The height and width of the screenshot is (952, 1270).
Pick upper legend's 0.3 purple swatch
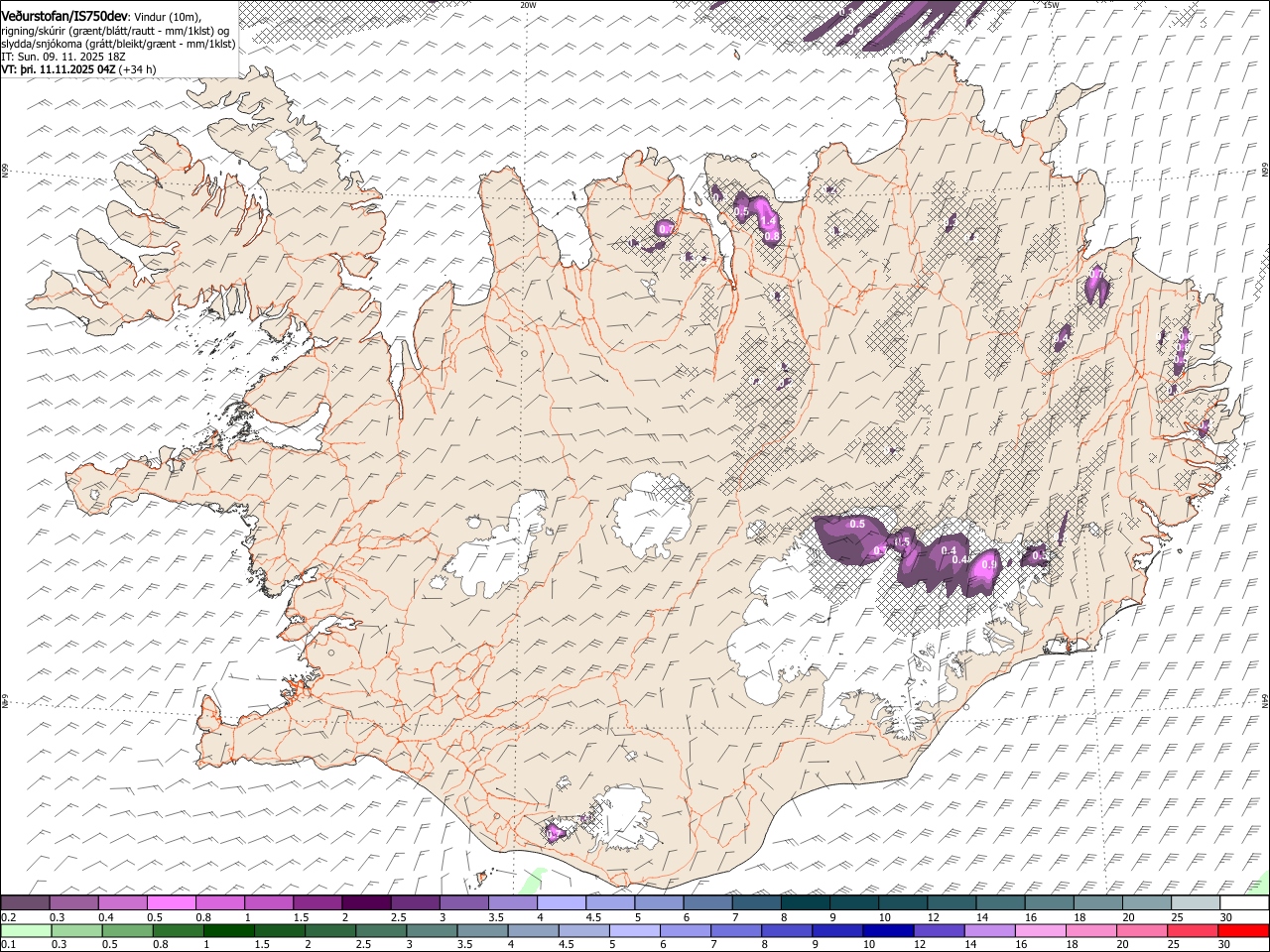73,903
